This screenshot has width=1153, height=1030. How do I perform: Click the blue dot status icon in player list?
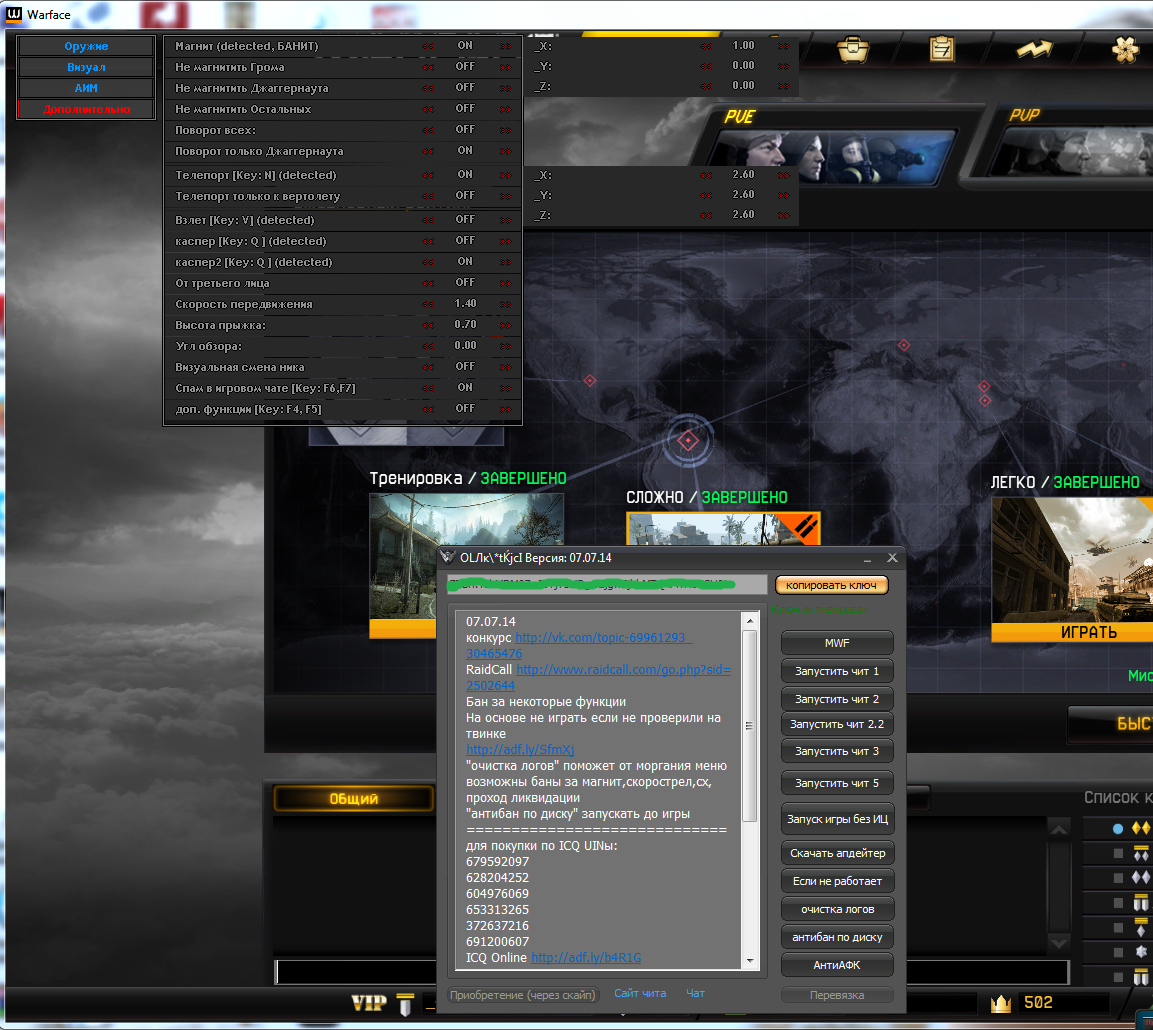pos(1118,829)
